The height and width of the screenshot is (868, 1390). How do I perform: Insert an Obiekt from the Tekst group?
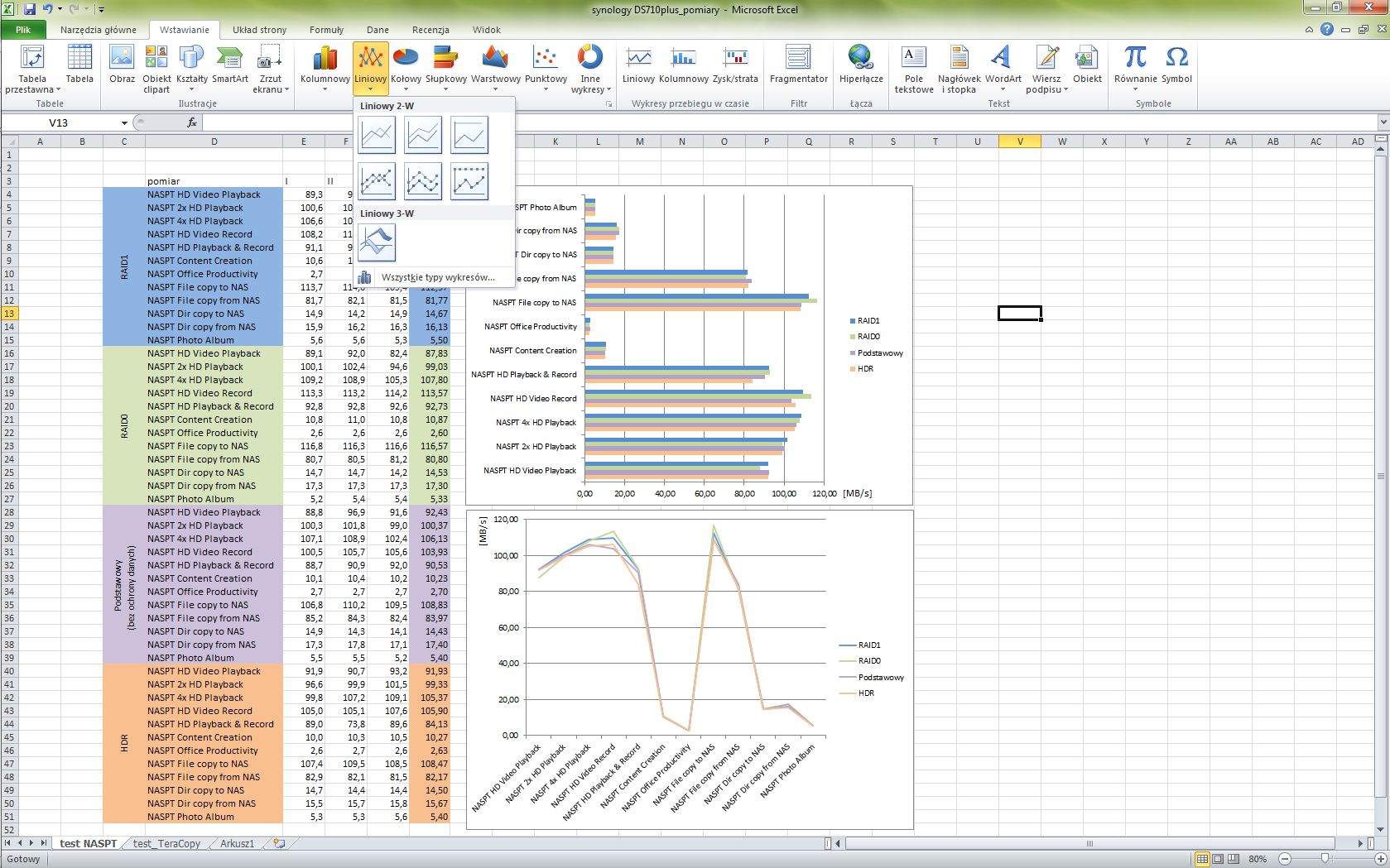[1087, 65]
